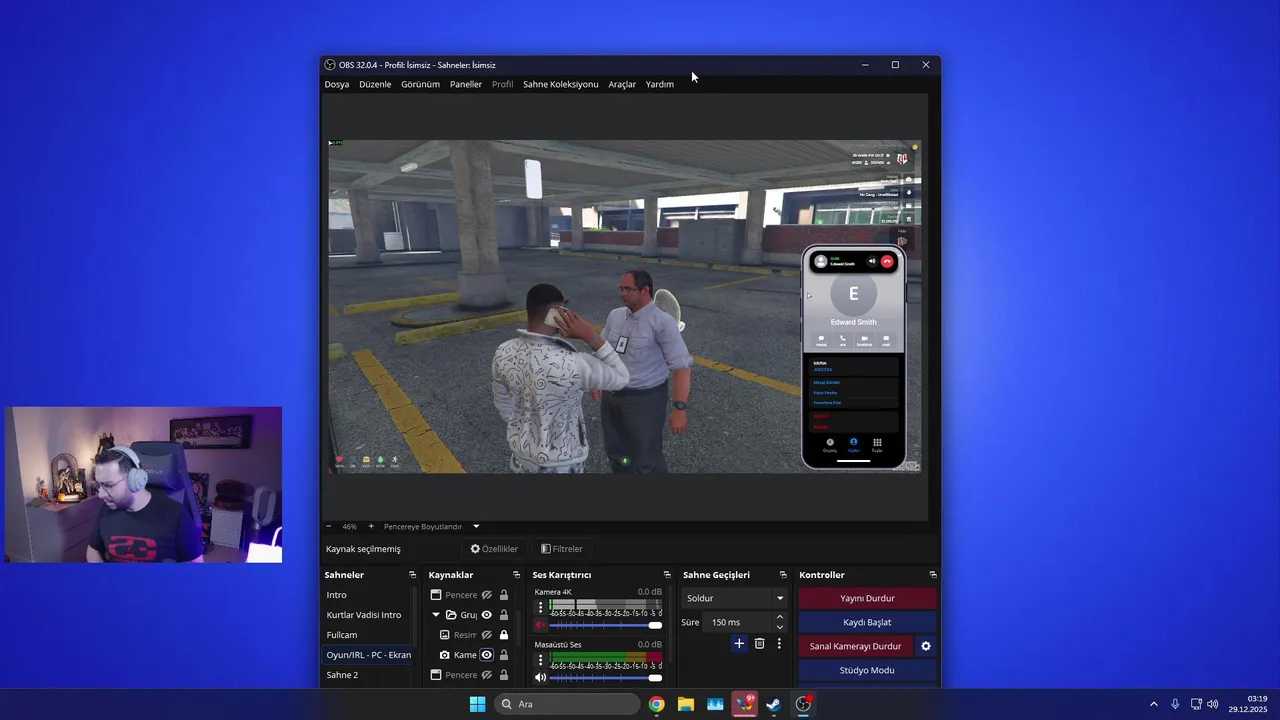The image size is (1280, 720).
Task: Show the Pencere source above the group
Action: click(487, 595)
